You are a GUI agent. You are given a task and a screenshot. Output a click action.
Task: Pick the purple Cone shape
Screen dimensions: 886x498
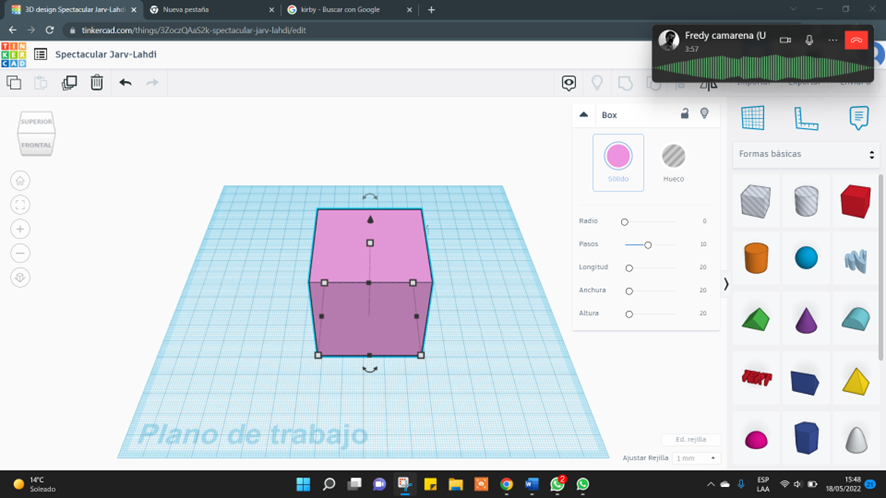[806, 320]
